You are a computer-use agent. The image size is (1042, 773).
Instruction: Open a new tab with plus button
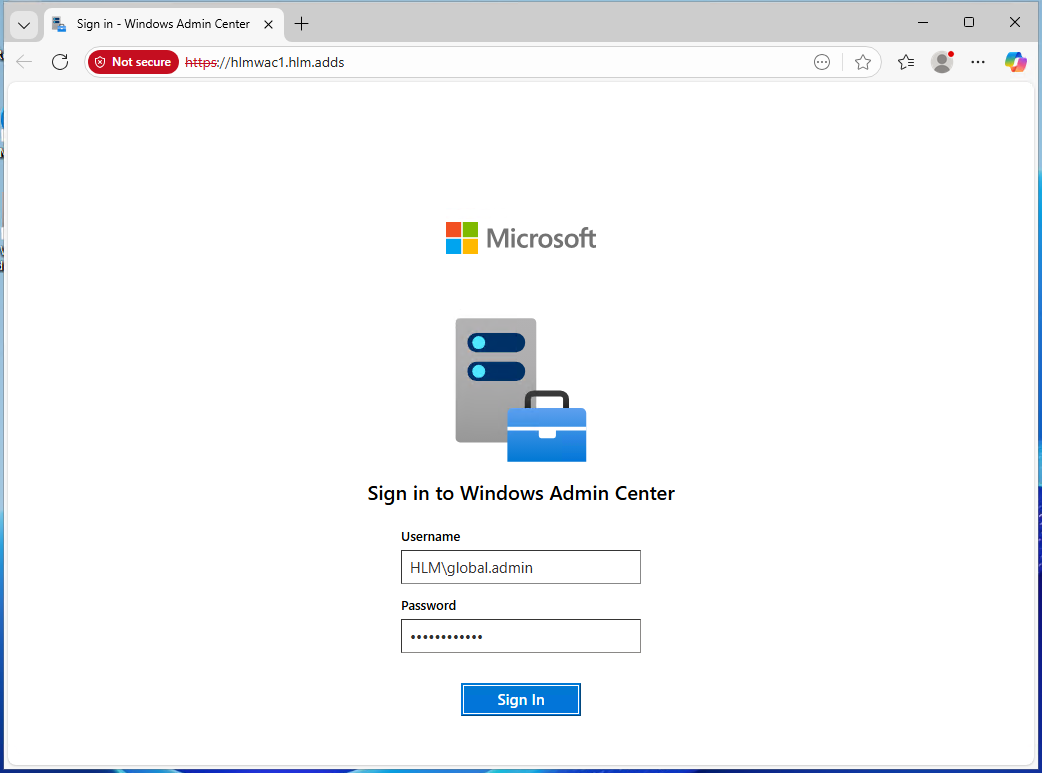[301, 24]
